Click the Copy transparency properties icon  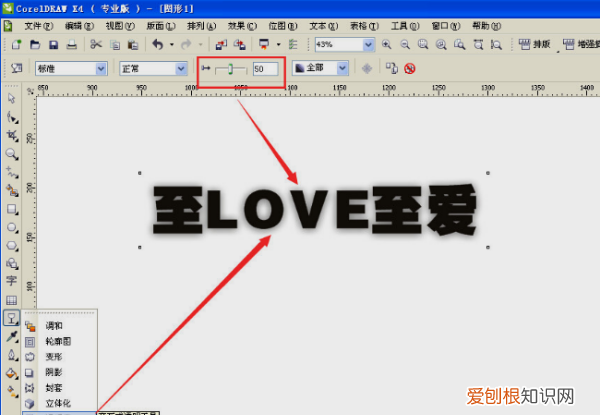click(x=391, y=68)
